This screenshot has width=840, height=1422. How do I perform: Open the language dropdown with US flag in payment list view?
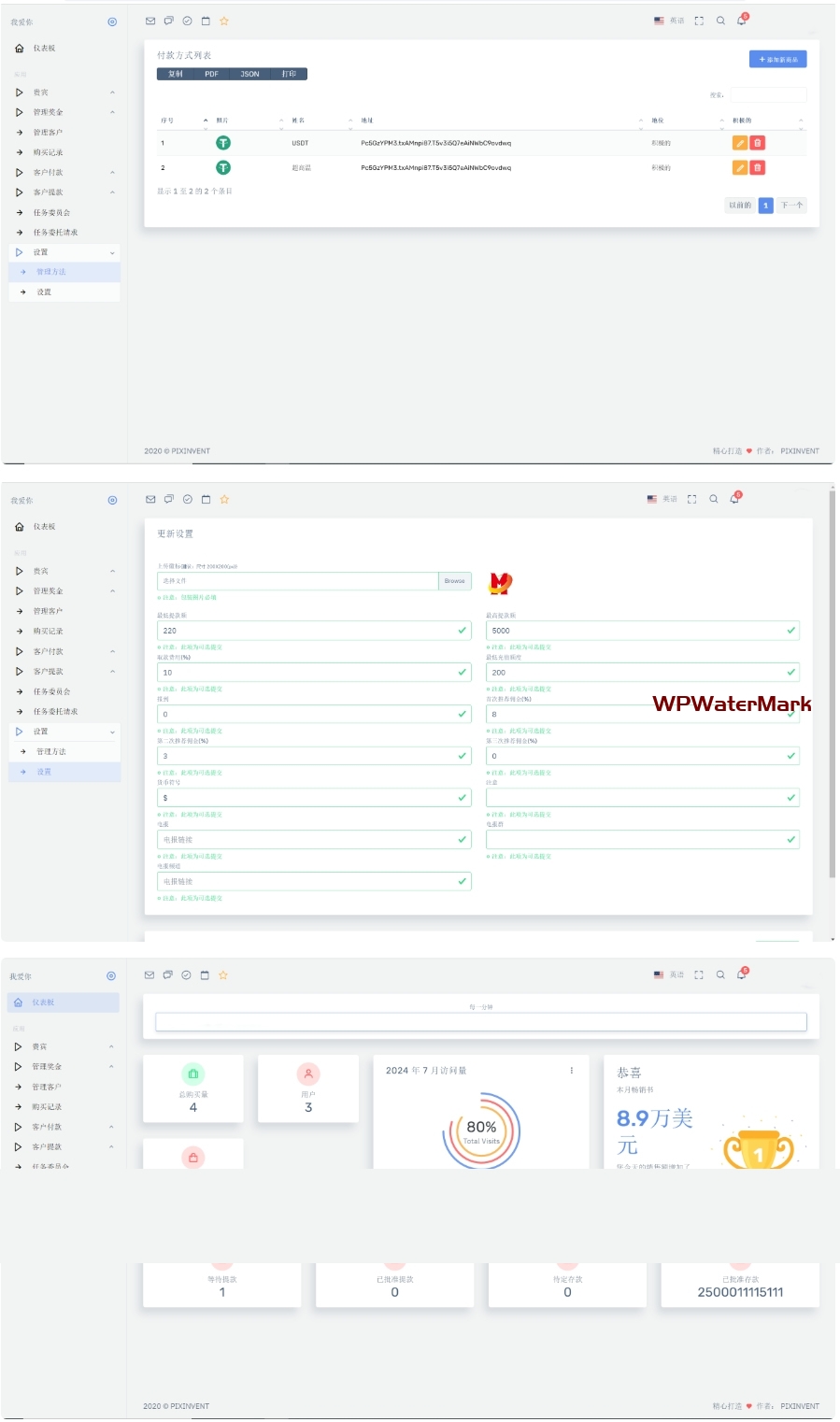pos(669,21)
